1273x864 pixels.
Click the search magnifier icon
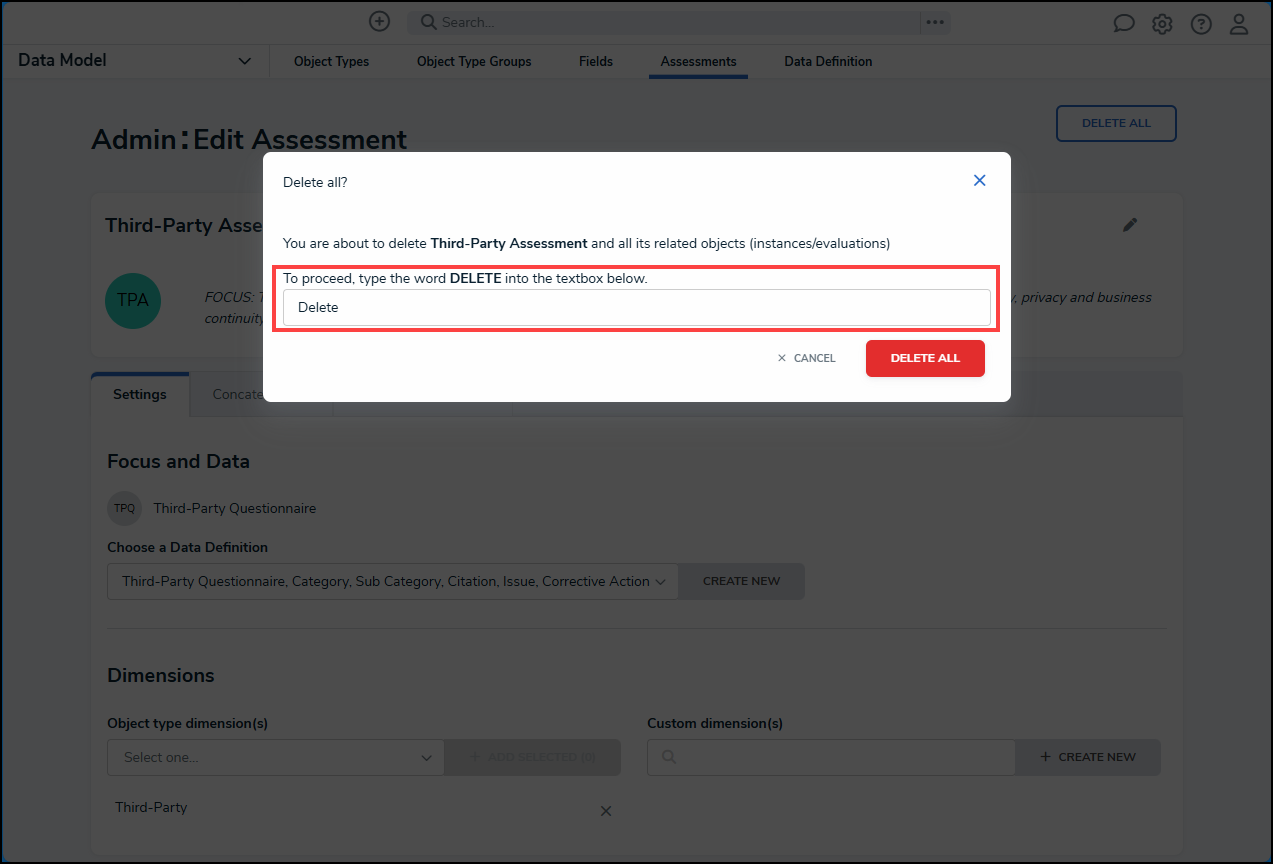[427, 22]
